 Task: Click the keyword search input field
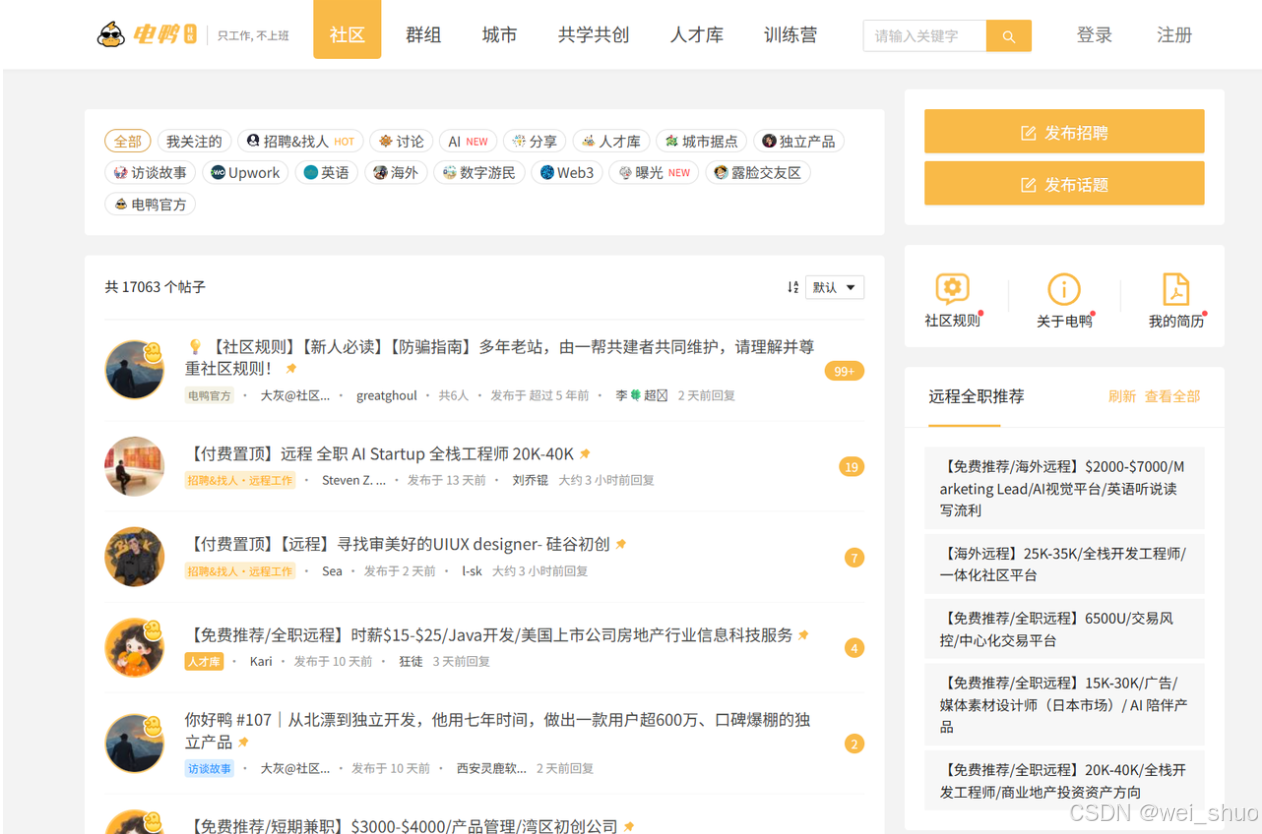[922, 35]
